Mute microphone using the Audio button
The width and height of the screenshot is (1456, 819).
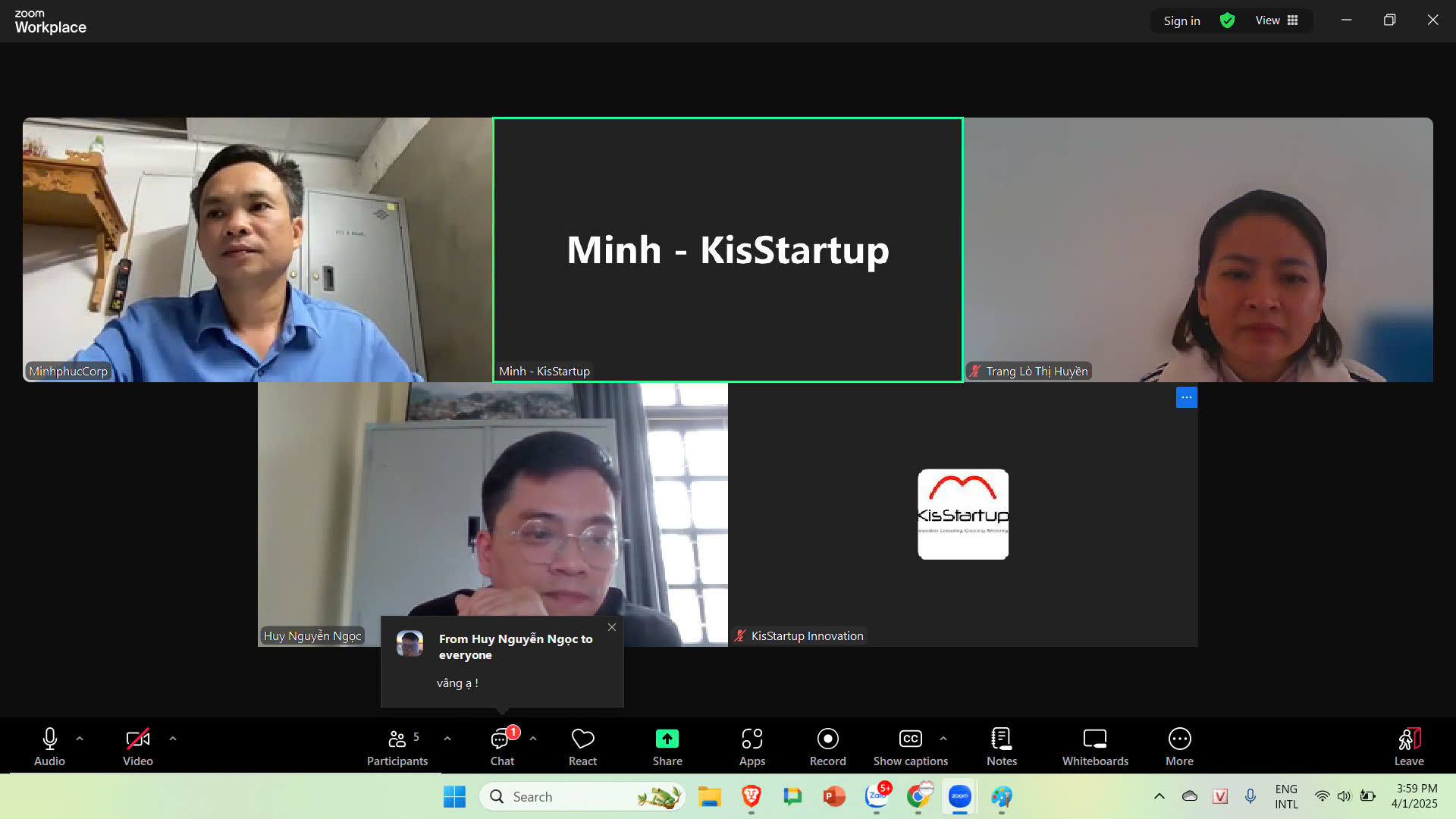click(x=49, y=747)
